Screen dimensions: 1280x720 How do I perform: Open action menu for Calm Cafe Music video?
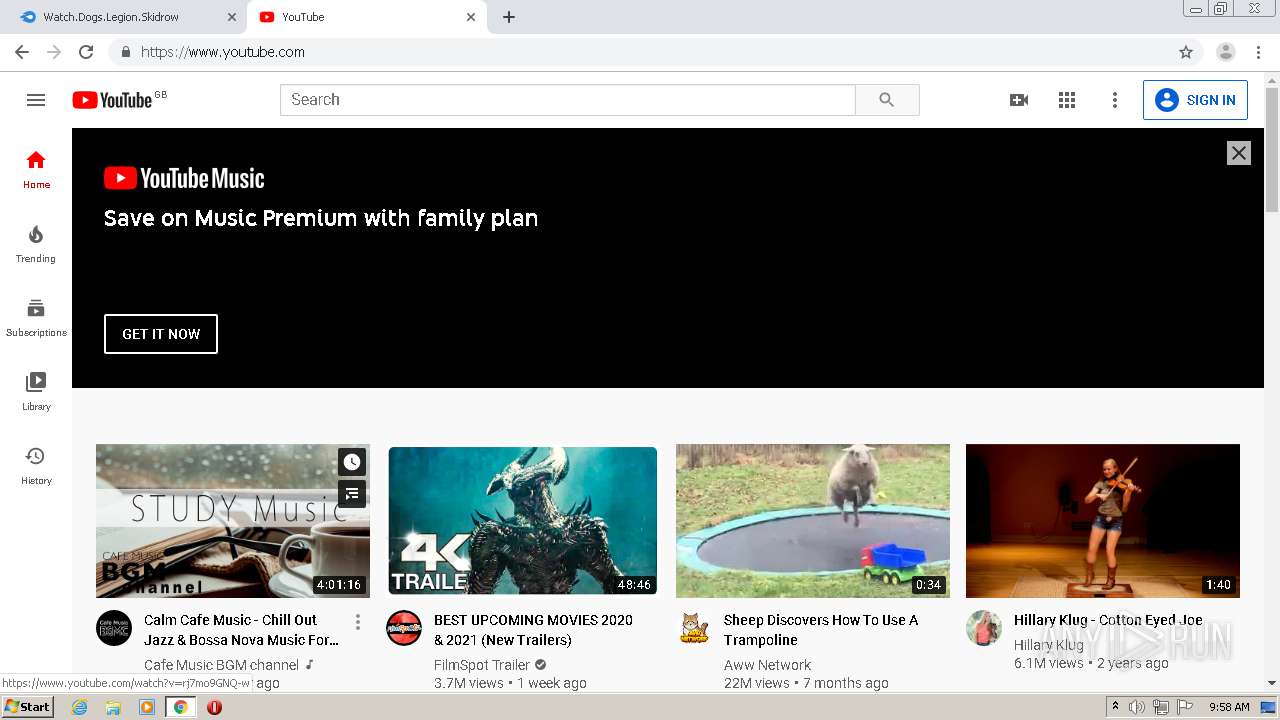pyautogui.click(x=357, y=622)
